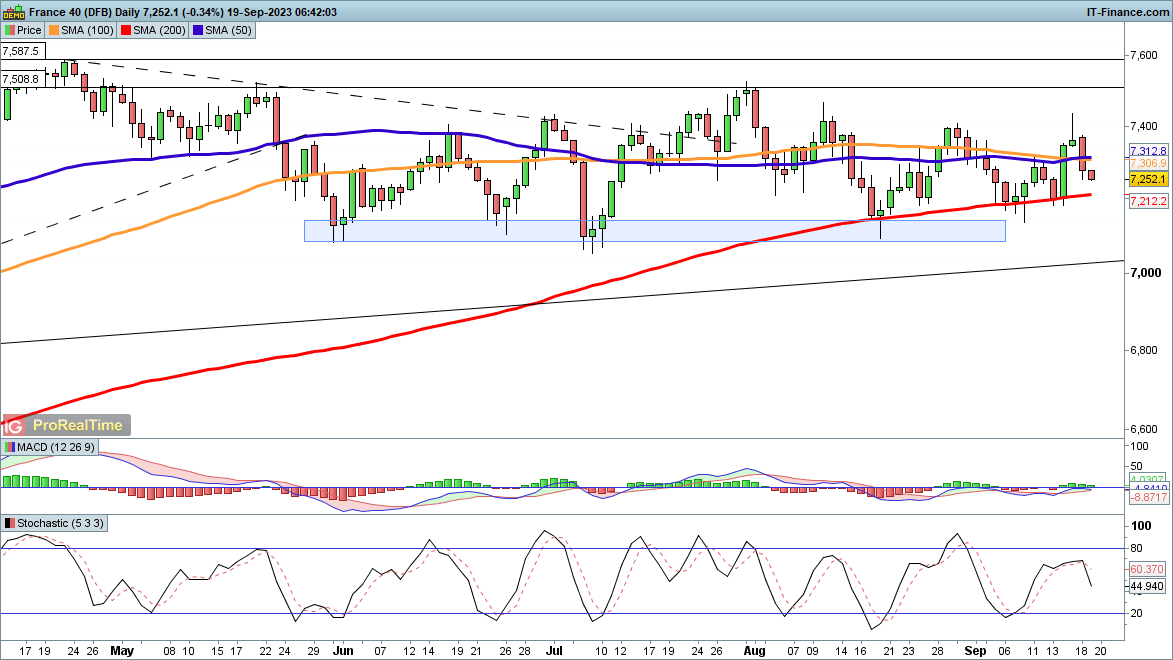
Task: Click the Sep label on time axis
Action: [x=975, y=651]
